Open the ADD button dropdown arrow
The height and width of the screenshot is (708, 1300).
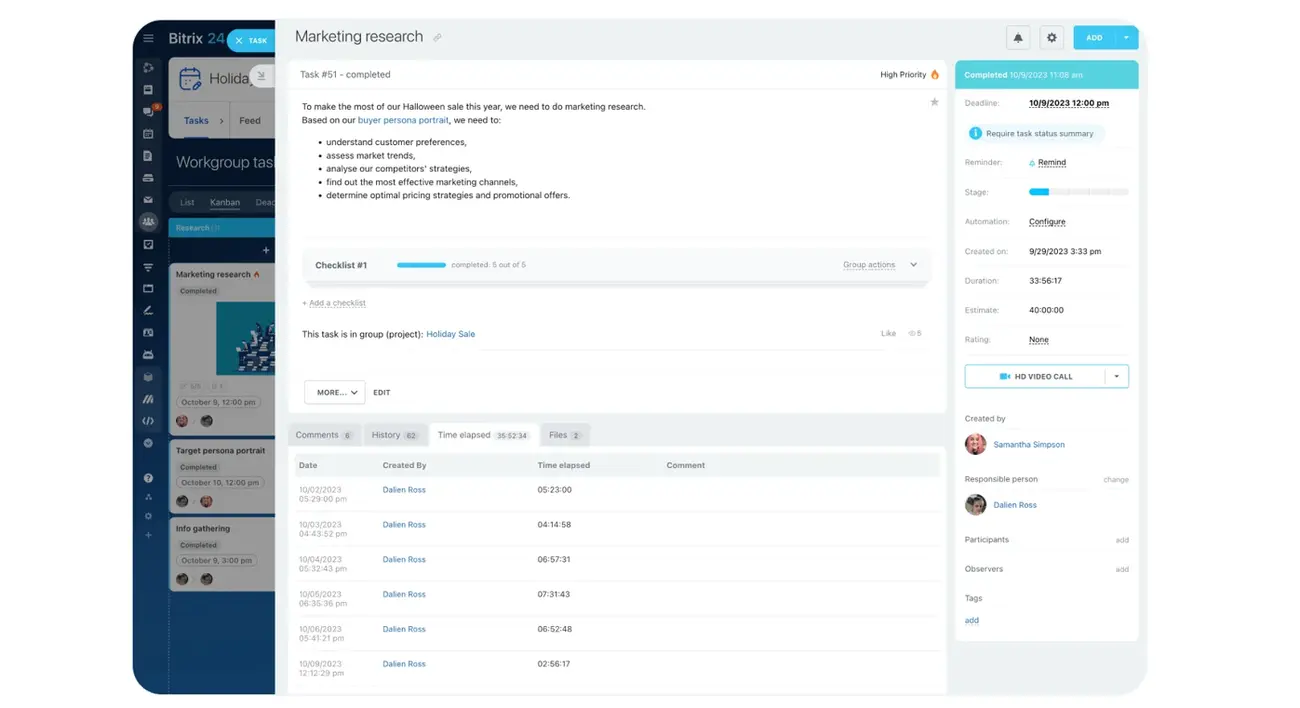tap(1126, 38)
